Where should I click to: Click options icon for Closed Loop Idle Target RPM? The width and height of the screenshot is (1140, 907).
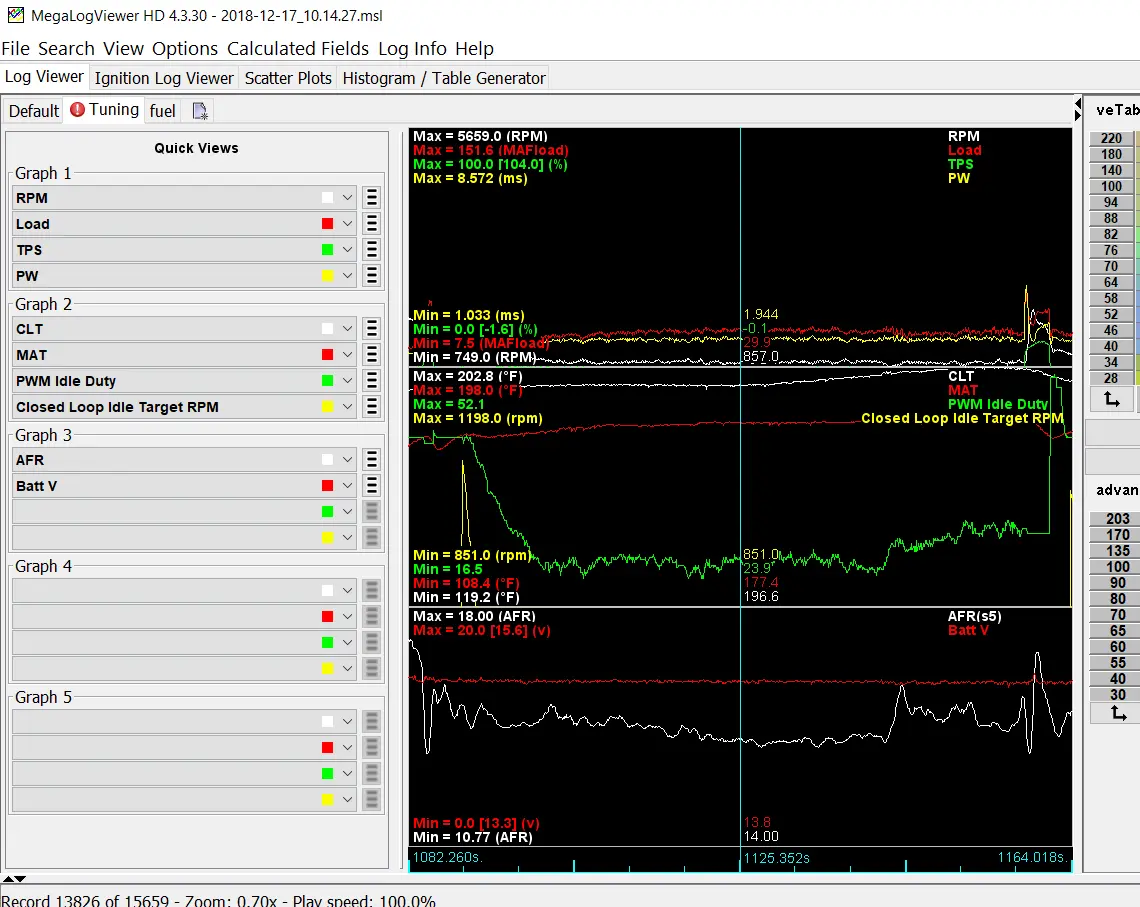click(x=372, y=407)
